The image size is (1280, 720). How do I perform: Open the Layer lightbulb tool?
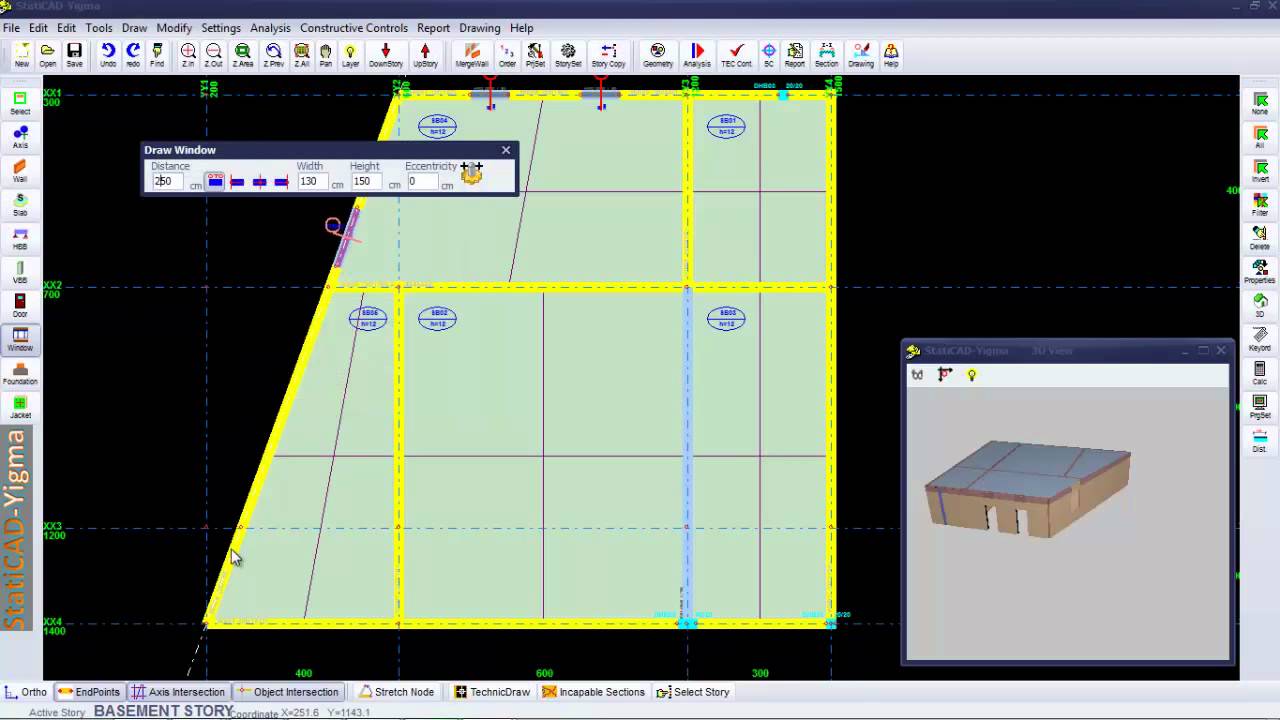(x=350, y=55)
